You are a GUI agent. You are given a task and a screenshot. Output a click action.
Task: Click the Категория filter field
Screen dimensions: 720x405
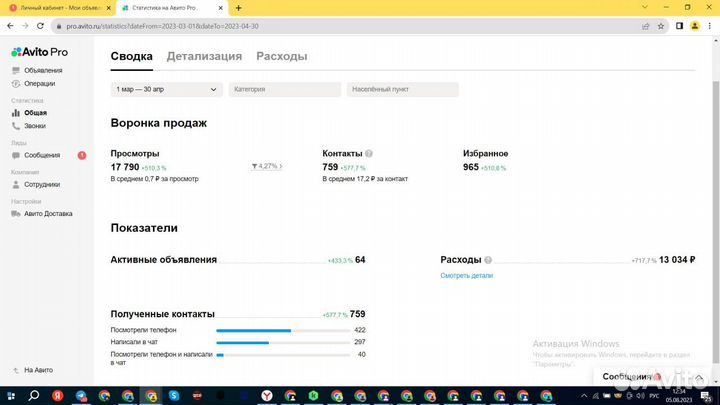[x=285, y=90]
